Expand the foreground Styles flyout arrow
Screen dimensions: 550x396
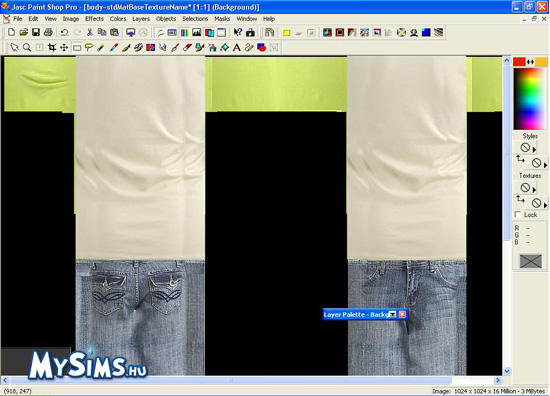tap(534, 149)
